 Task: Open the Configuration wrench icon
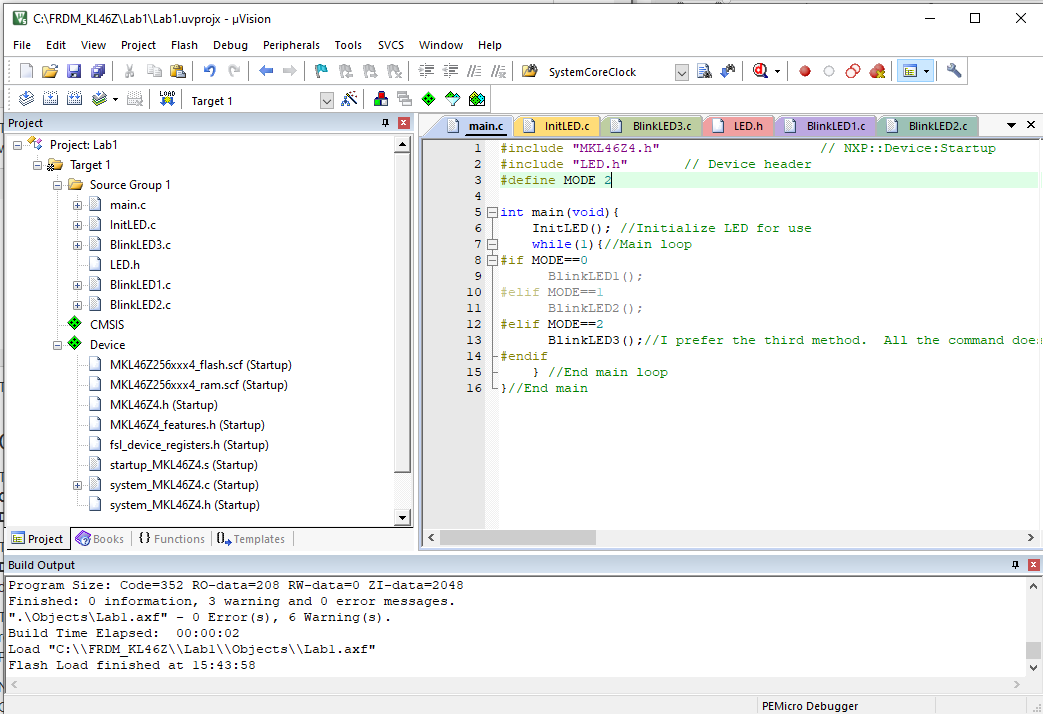click(954, 71)
